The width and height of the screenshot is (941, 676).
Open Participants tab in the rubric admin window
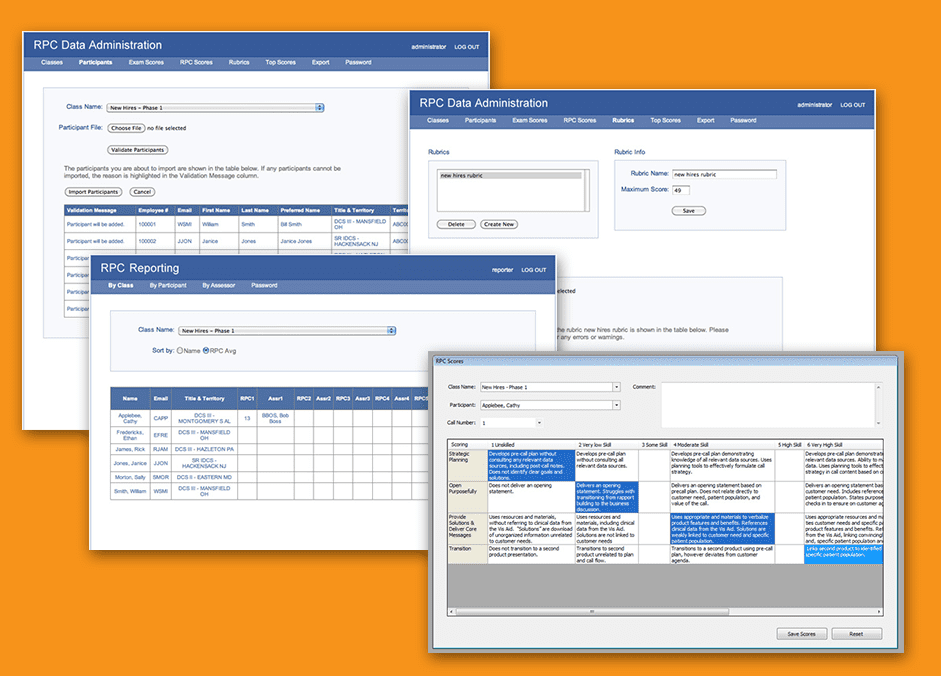click(x=480, y=121)
